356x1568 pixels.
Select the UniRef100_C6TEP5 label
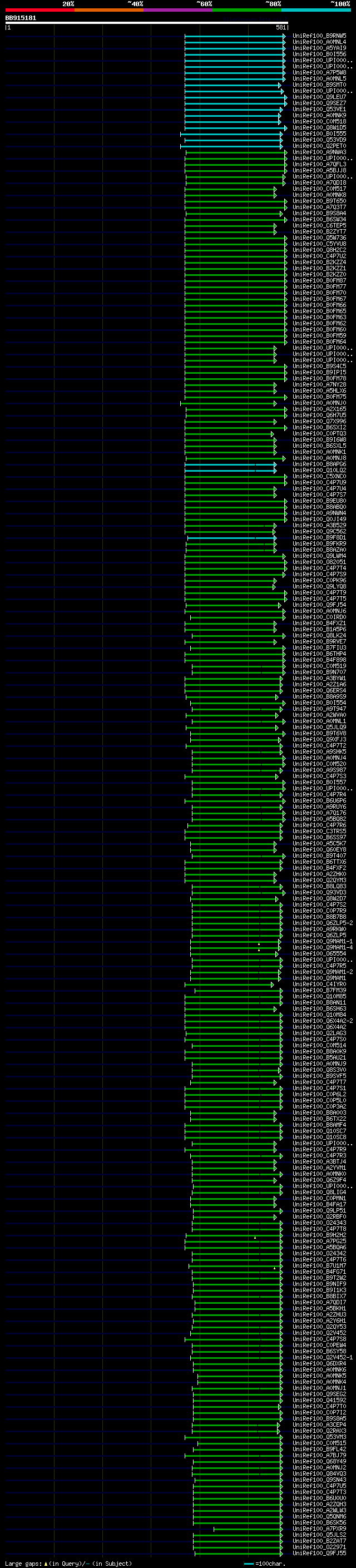coord(319,226)
